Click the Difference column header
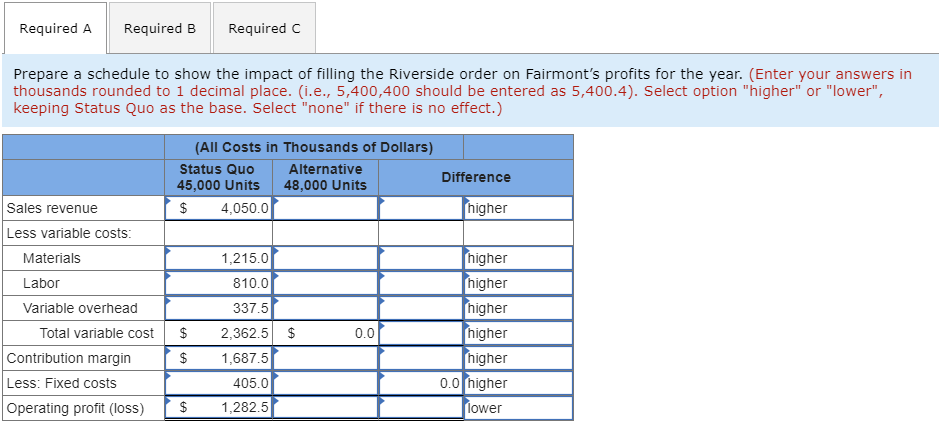948x422 pixels. coord(476,177)
